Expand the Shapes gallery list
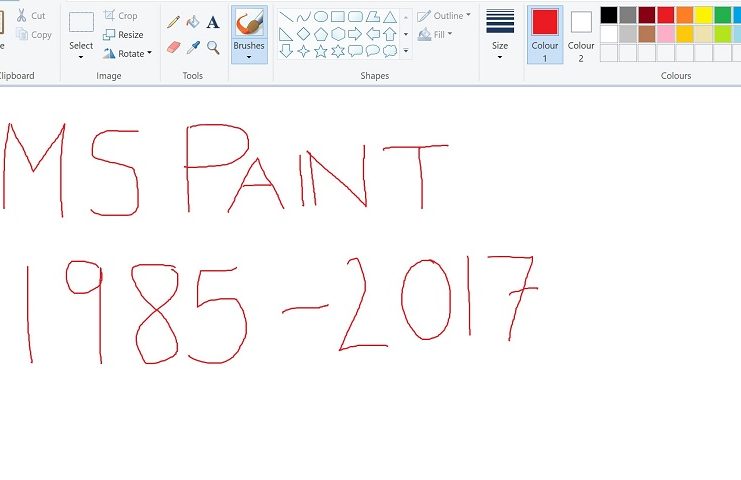Viewport: 741px width, 480px height. [x=405, y=51]
